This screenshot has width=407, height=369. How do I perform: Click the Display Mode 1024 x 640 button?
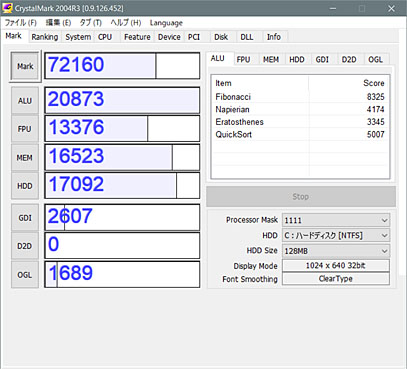336,266
